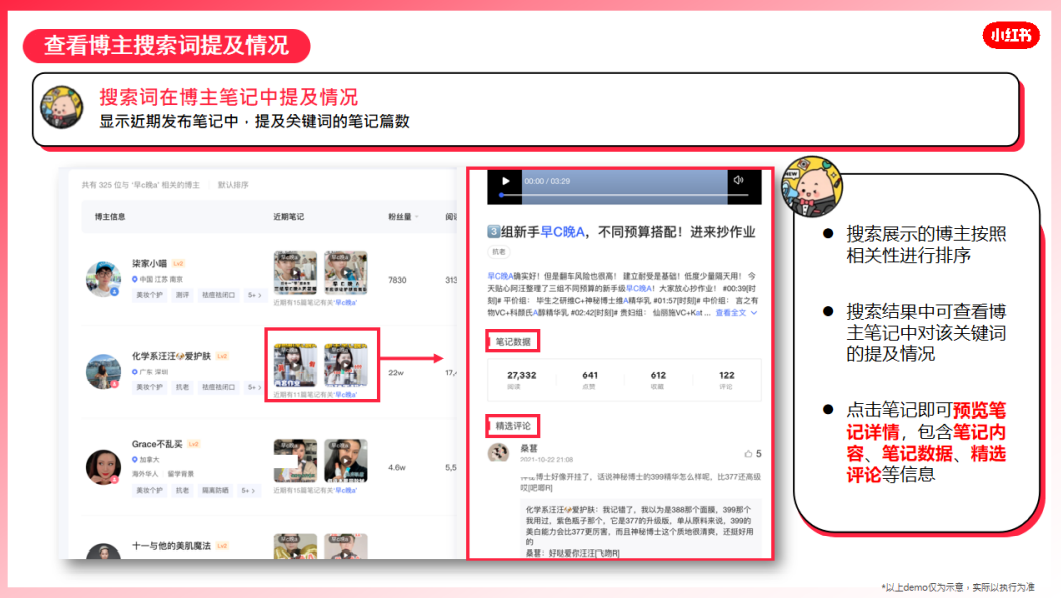Click the mascot with megaphone icon
Viewport: 1061px width, 598px height.
(x=812, y=186)
